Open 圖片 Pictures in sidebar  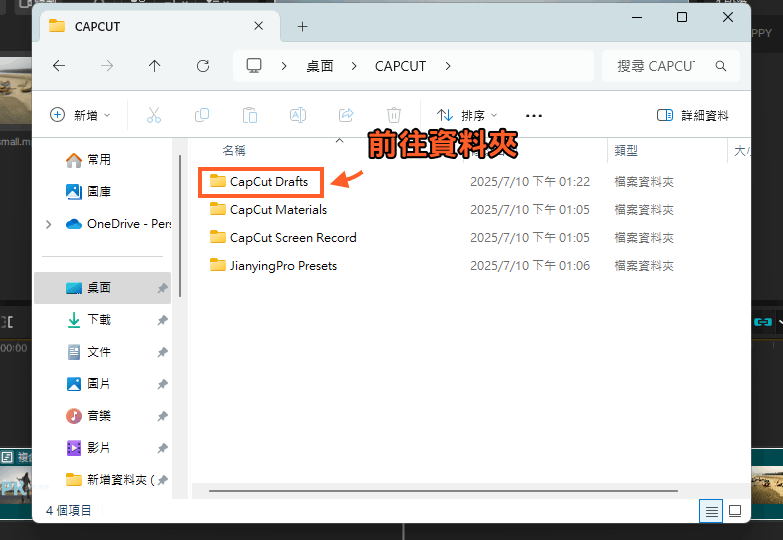(x=99, y=384)
